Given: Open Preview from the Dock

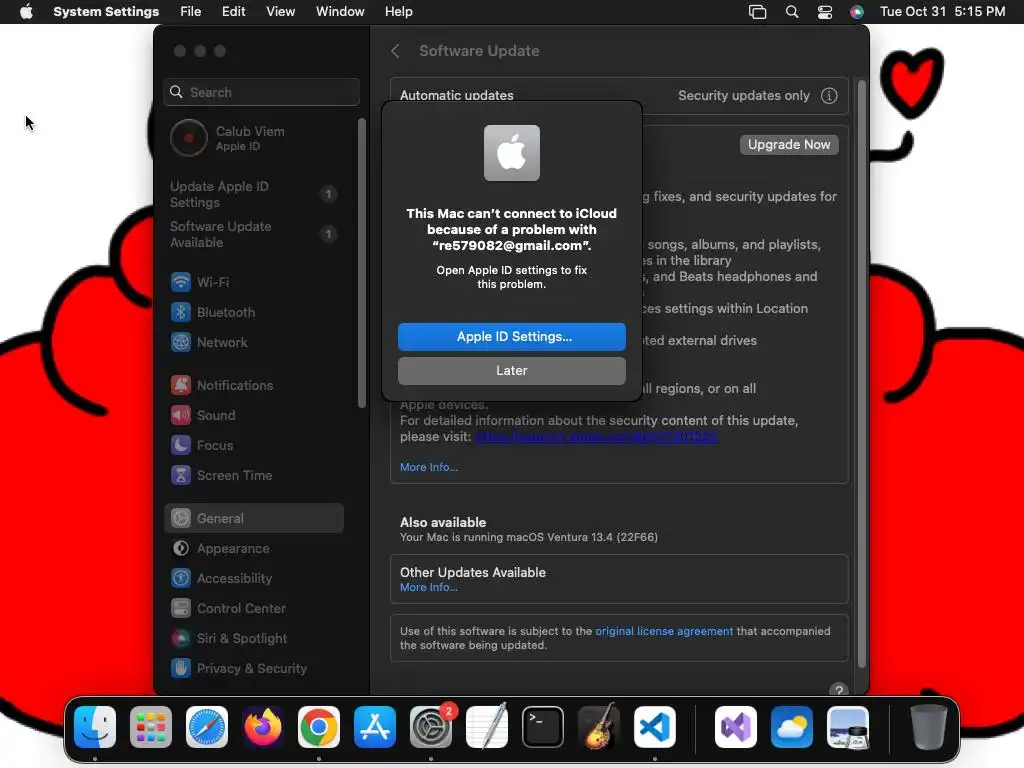Looking at the screenshot, I should coord(848,727).
